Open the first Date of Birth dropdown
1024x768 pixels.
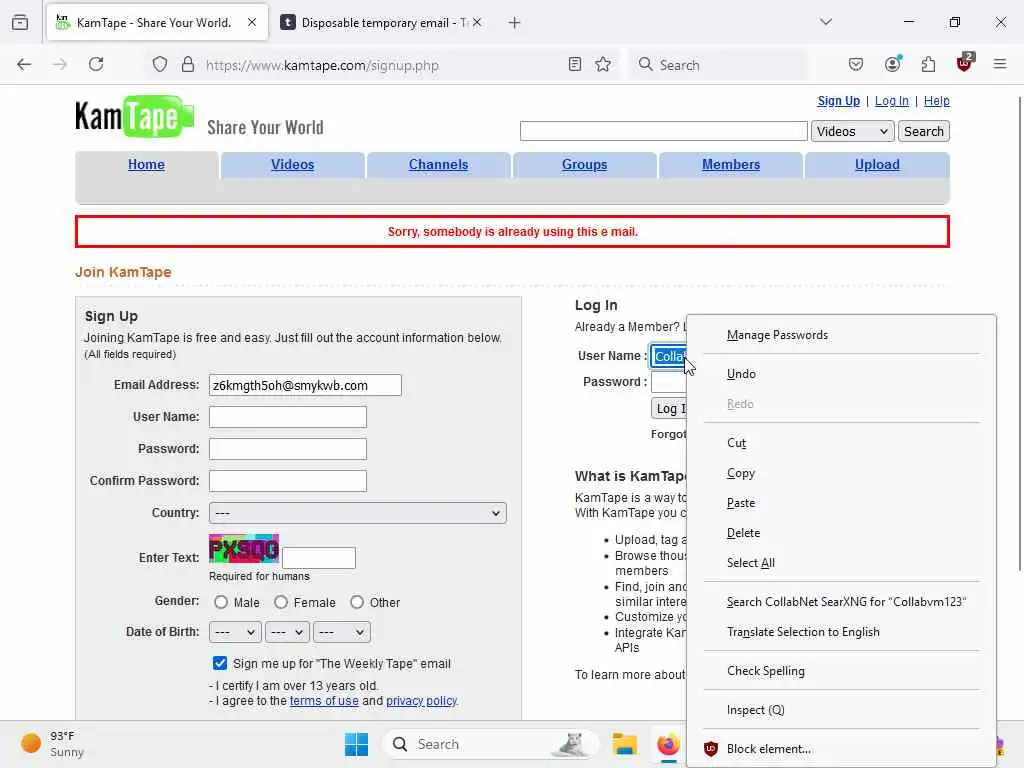point(235,632)
